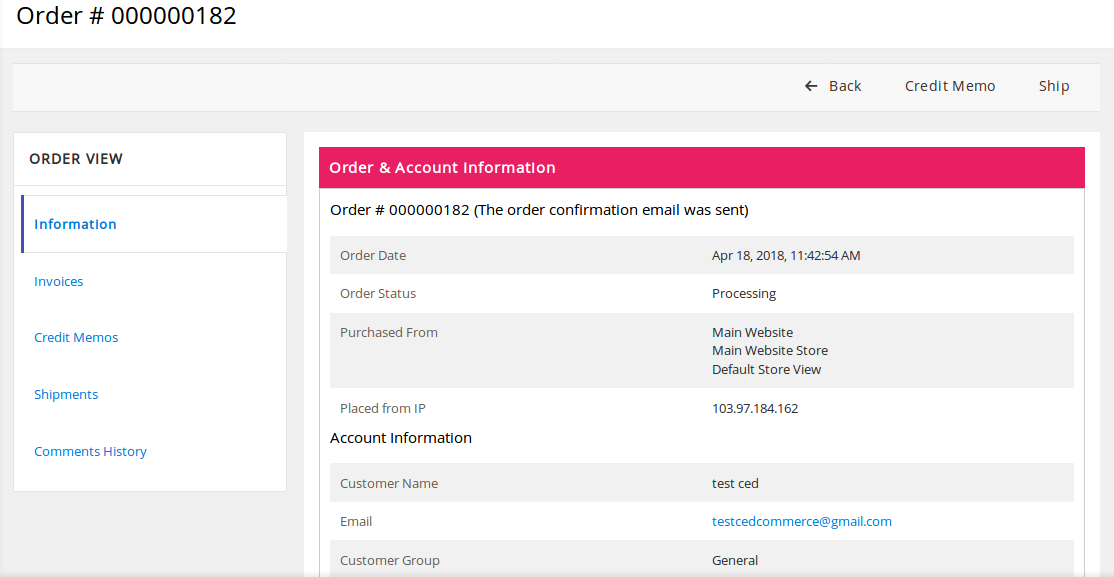Click the Default Store View text

tap(766, 369)
